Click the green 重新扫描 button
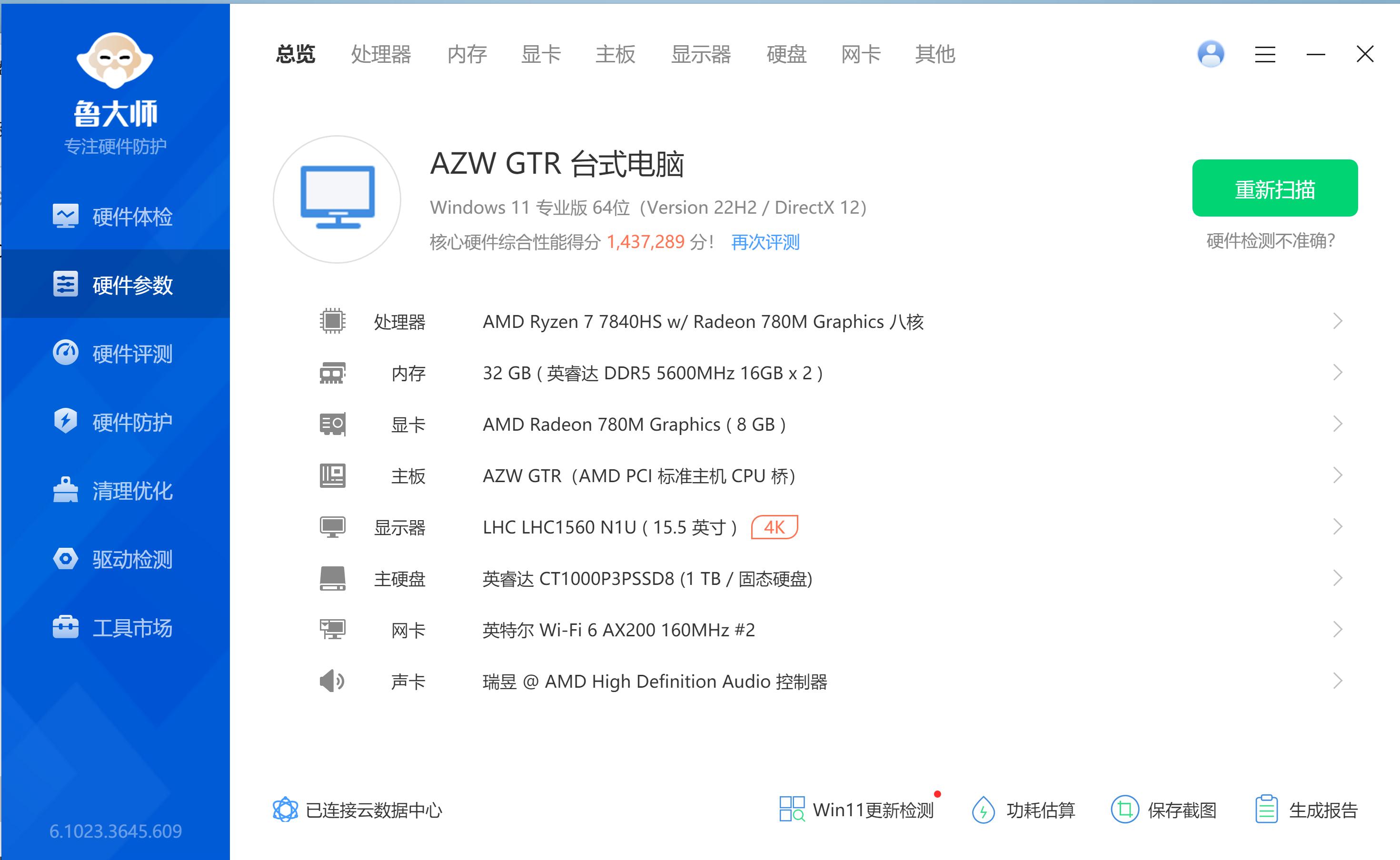 coord(1274,188)
